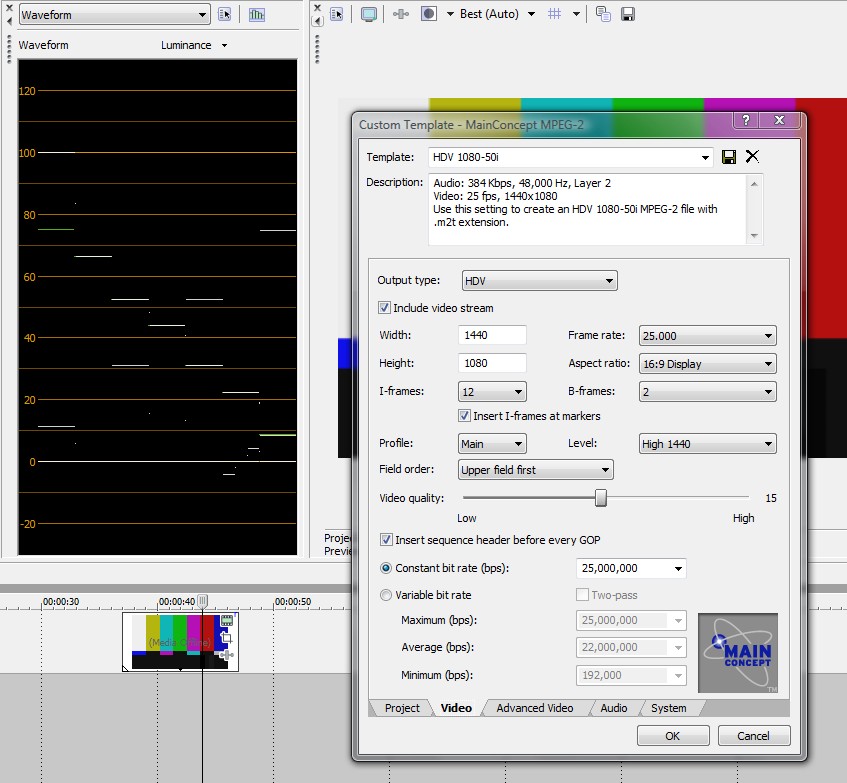Open the event pan/crop icon on the clip
The image size is (847, 783).
(226, 638)
